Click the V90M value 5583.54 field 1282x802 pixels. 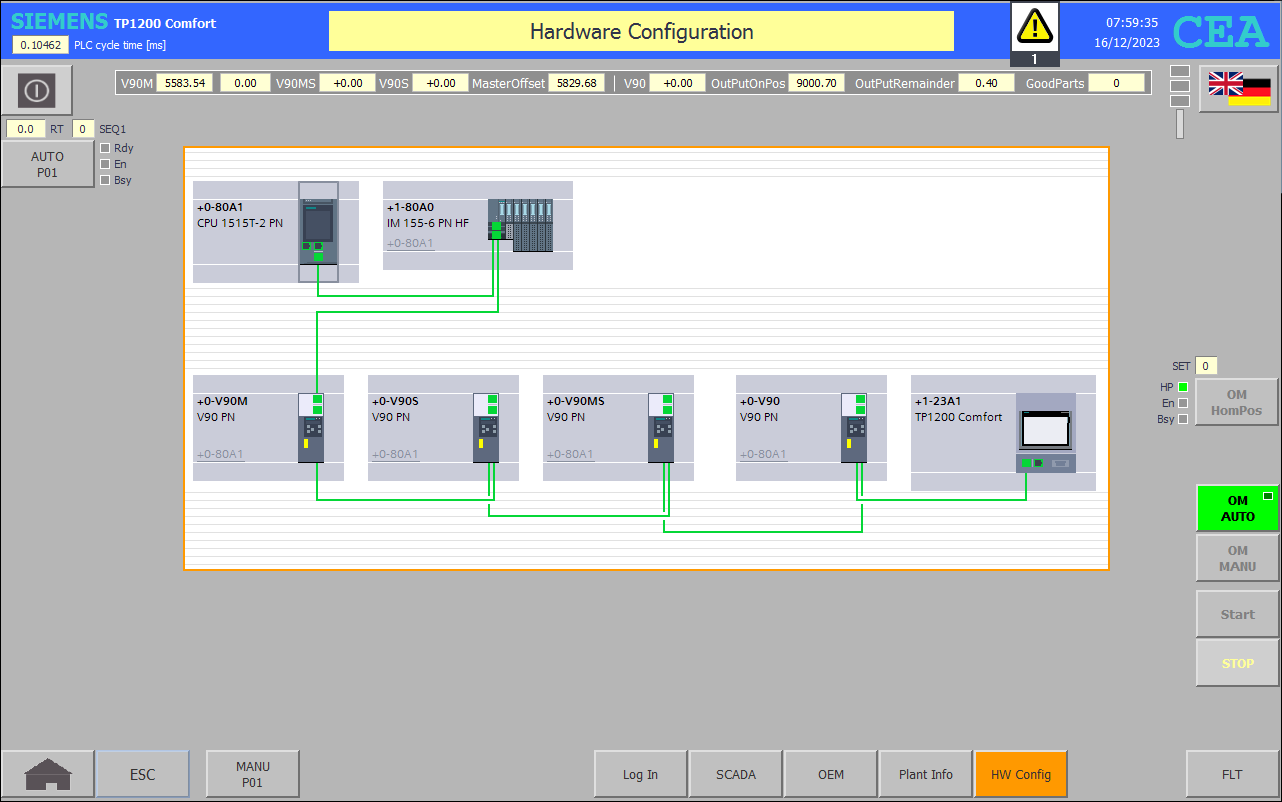point(185,83)
